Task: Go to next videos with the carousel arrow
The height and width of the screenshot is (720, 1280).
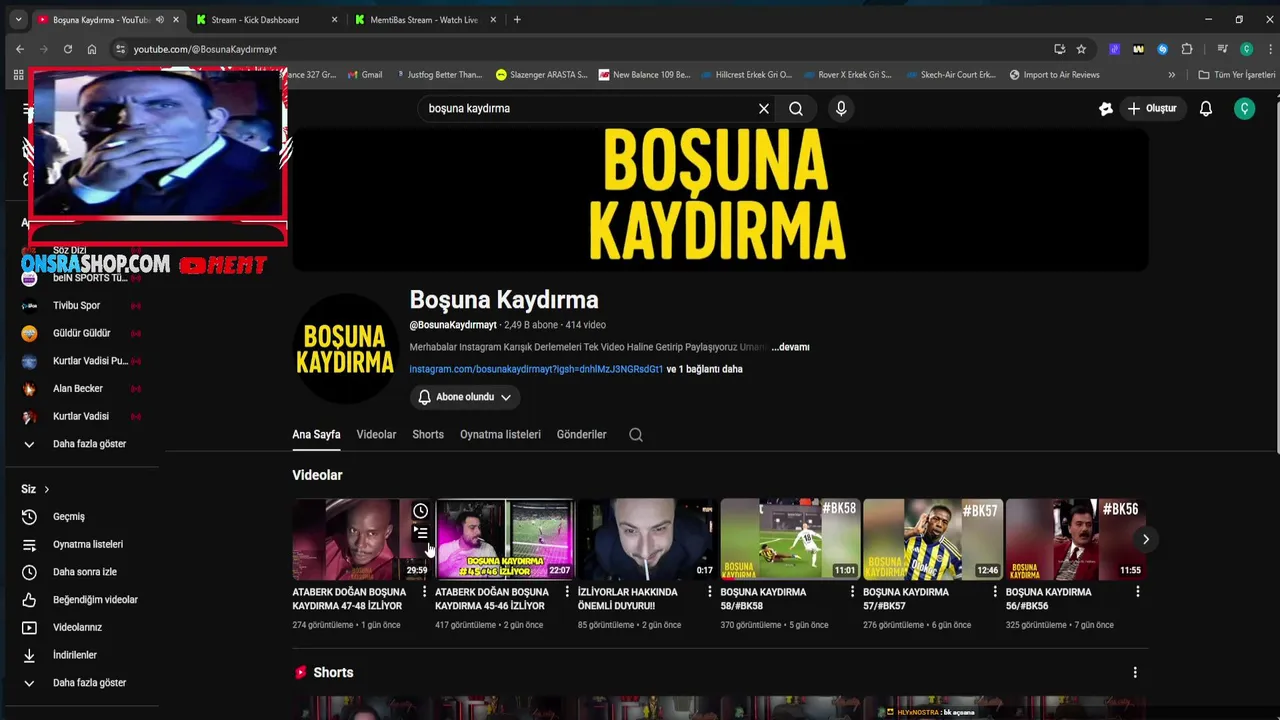Action: pyautogui.click(x=1146, y=539)
